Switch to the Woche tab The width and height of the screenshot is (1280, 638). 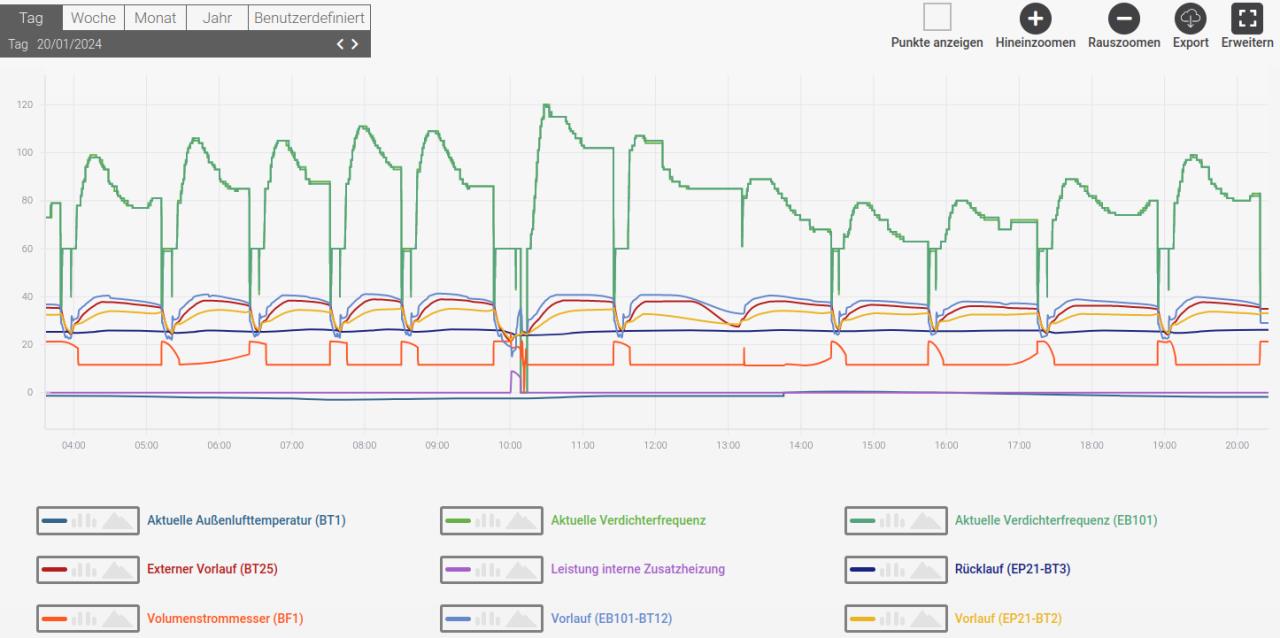(x=93, y=18)
